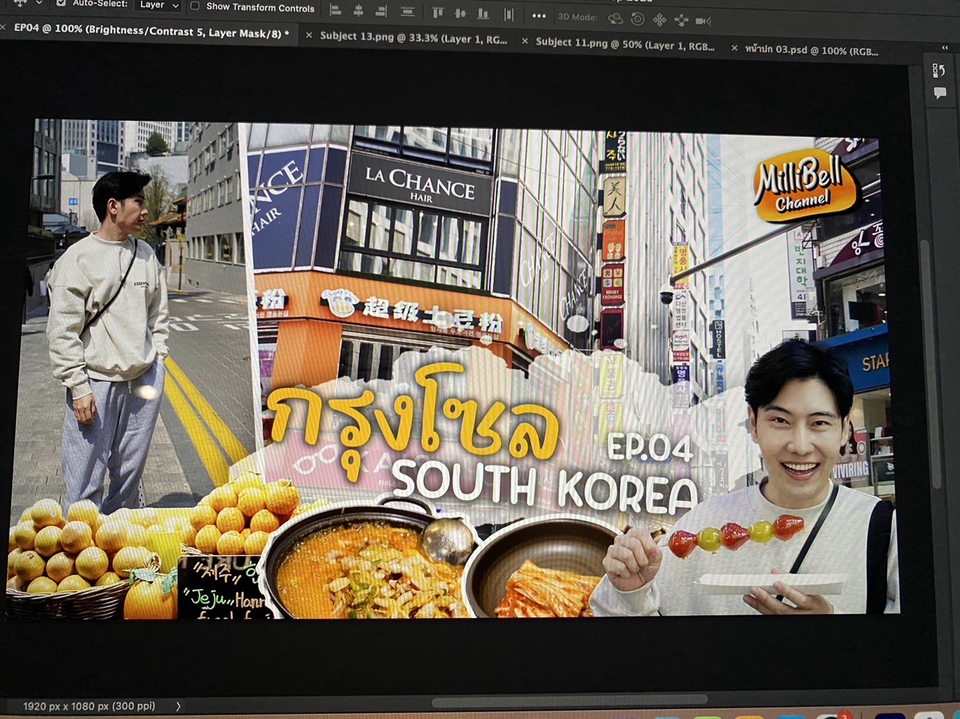Image resolution: width=960 pixels, height=719 pixels.
Task: Switch to the Subject 13.png tab
Action: coord(414,40)
